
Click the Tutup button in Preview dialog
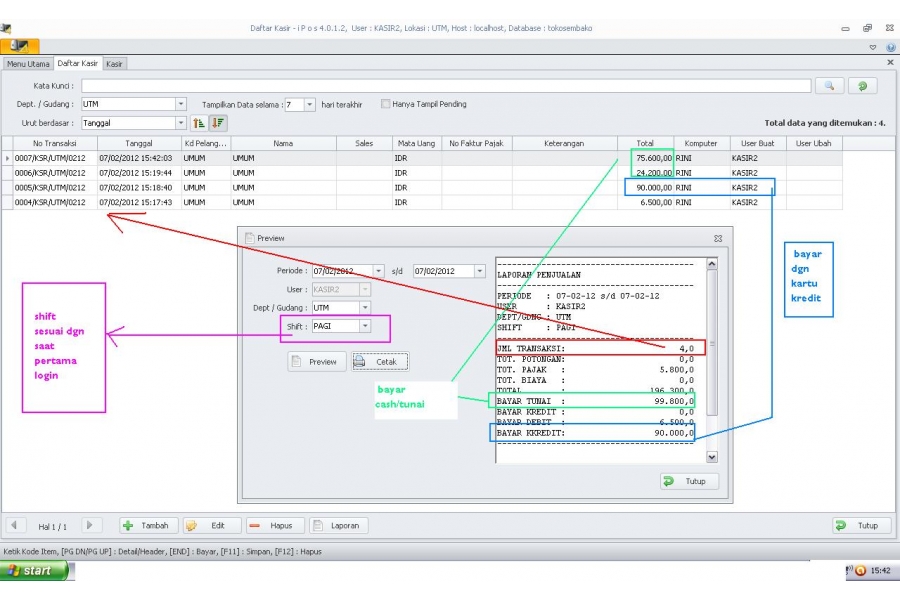click(x=689, y=481)
